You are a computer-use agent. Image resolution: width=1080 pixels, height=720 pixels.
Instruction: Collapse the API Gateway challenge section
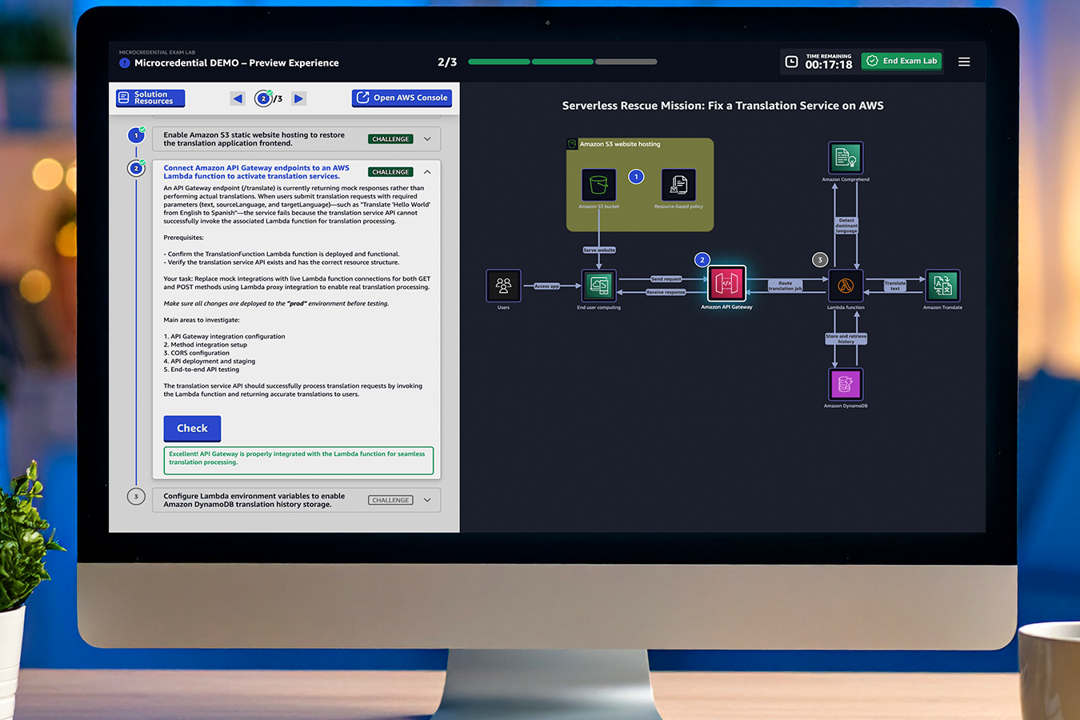coord(427,172)
